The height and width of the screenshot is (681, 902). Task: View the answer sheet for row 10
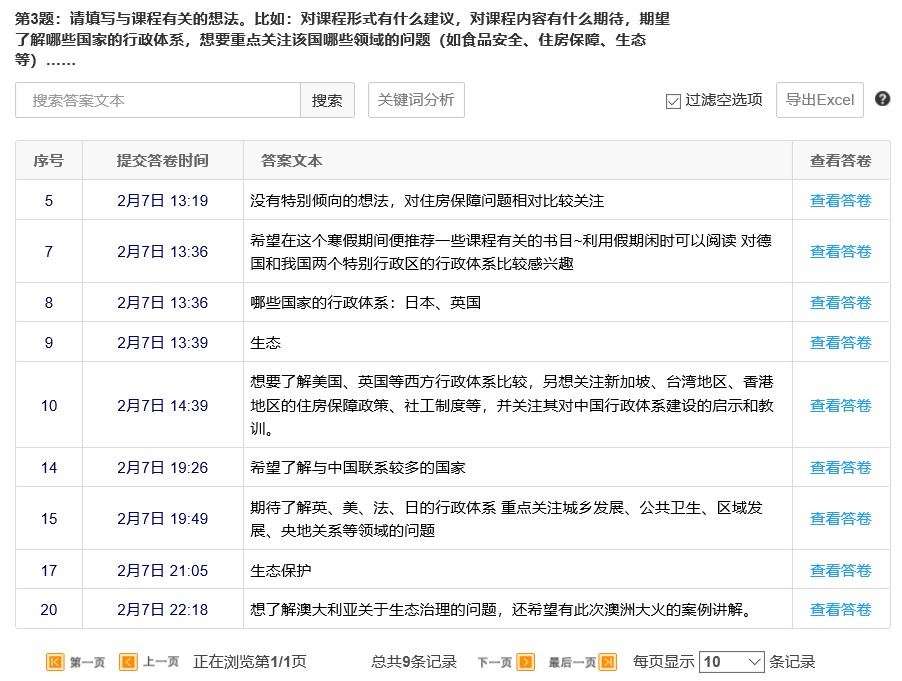coord(840,406)
